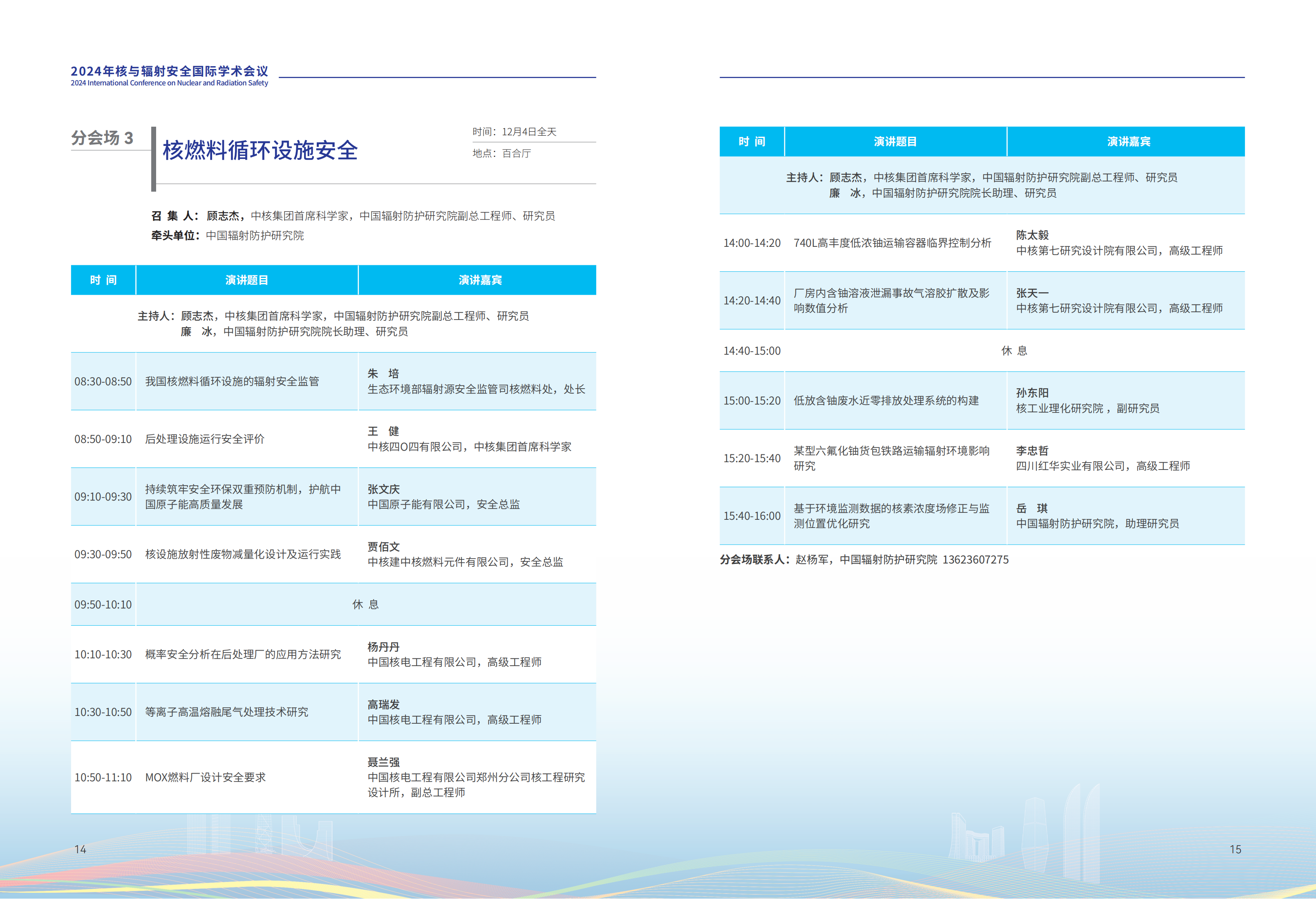Click speaker name 王 健

click(x=383, y=432)
